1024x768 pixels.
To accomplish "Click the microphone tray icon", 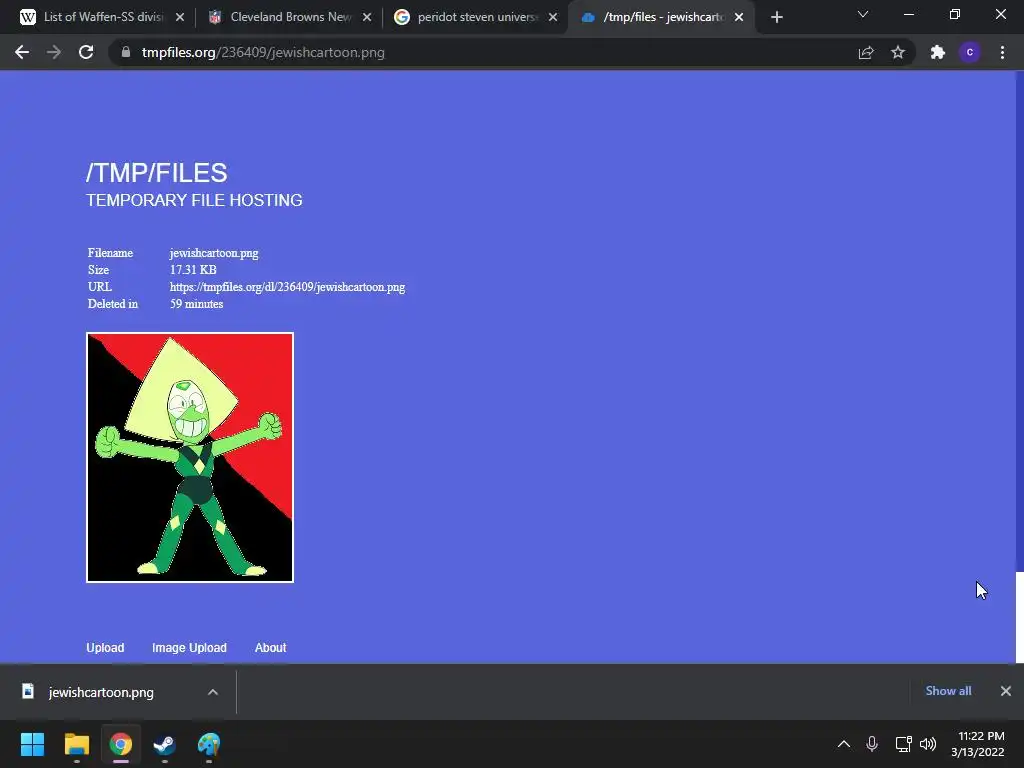I will click(872, 744).
